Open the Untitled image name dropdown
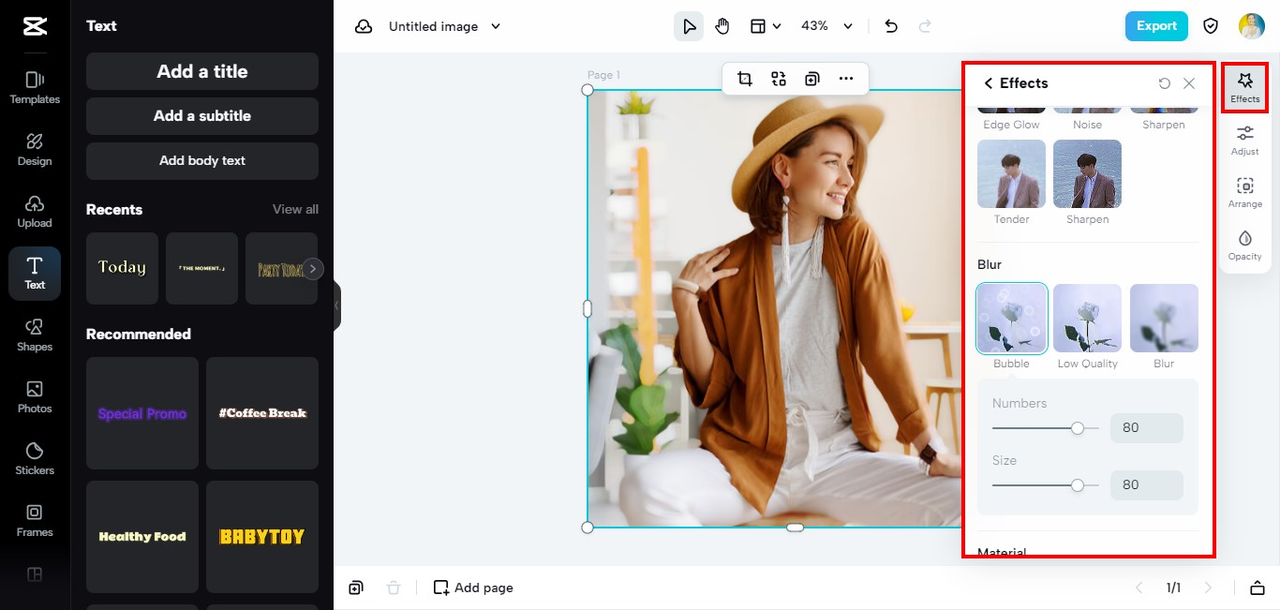This screenshot has height=610, width=1280. click(445, 27)
